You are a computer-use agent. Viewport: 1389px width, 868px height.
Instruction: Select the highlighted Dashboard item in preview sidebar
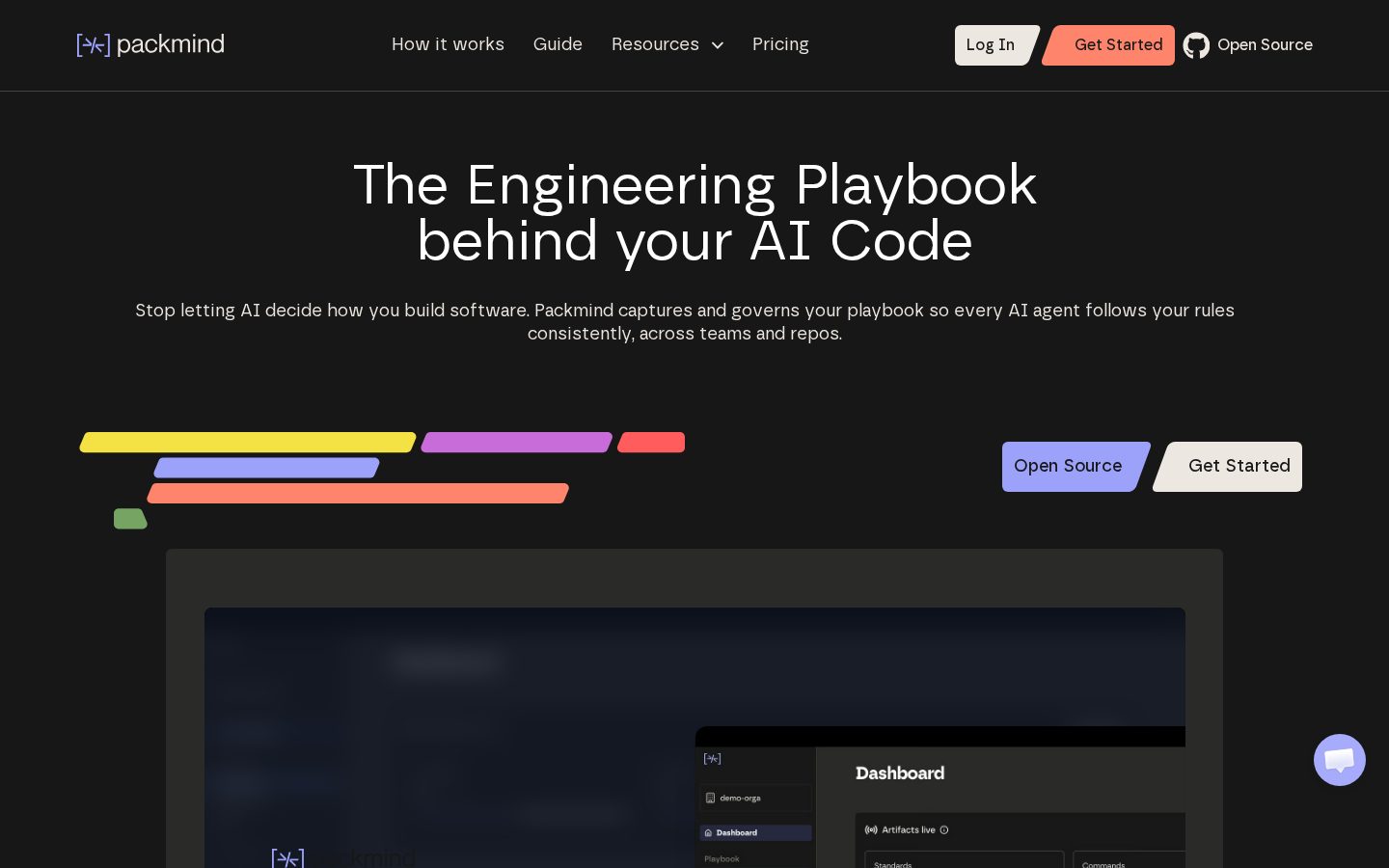755,832
